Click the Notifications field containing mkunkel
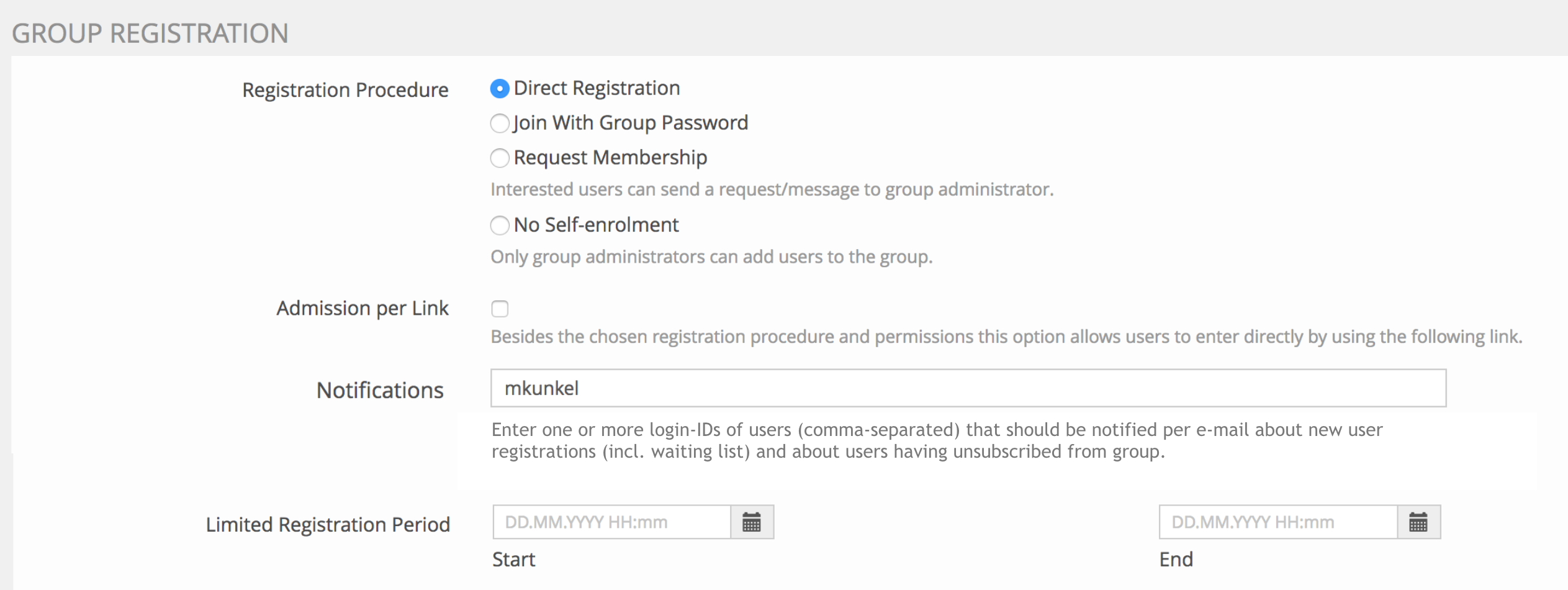The image size is (1568, 590). click(x=968, y=388)
